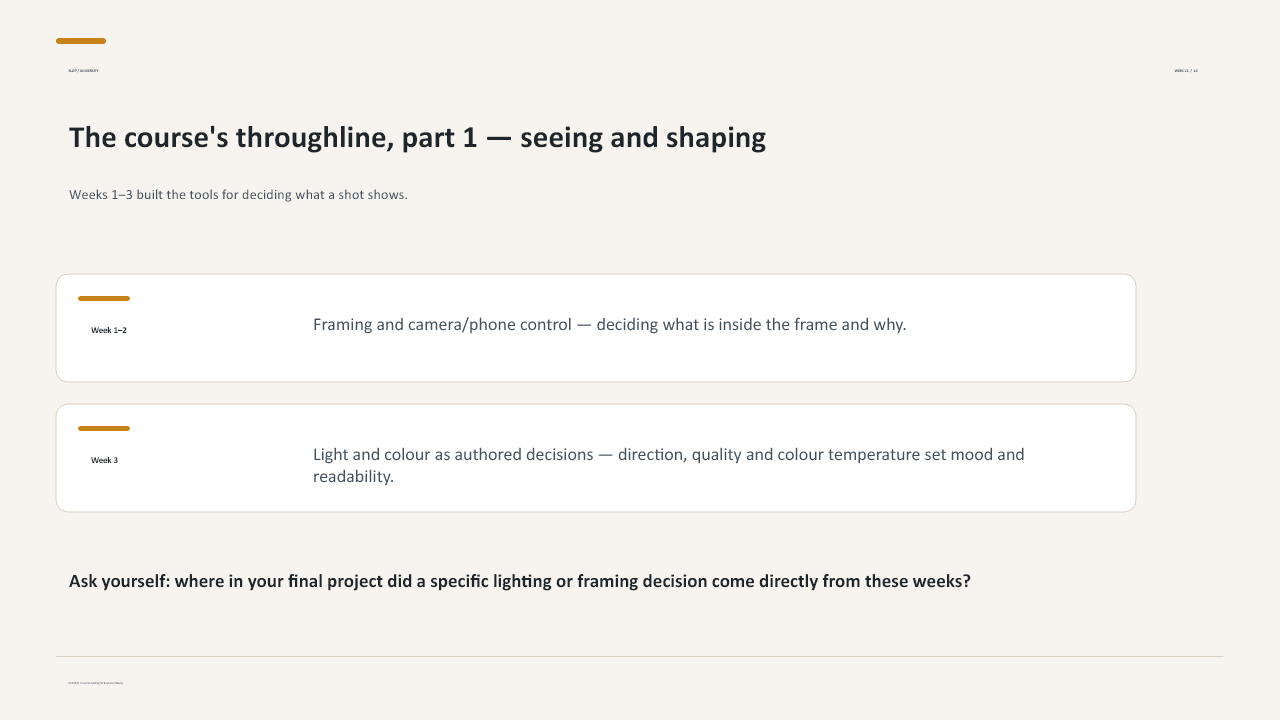This screenshot has height=720, width=1280.
Task: Click the 'Ask yourself' question line
Action: (520, 581)
